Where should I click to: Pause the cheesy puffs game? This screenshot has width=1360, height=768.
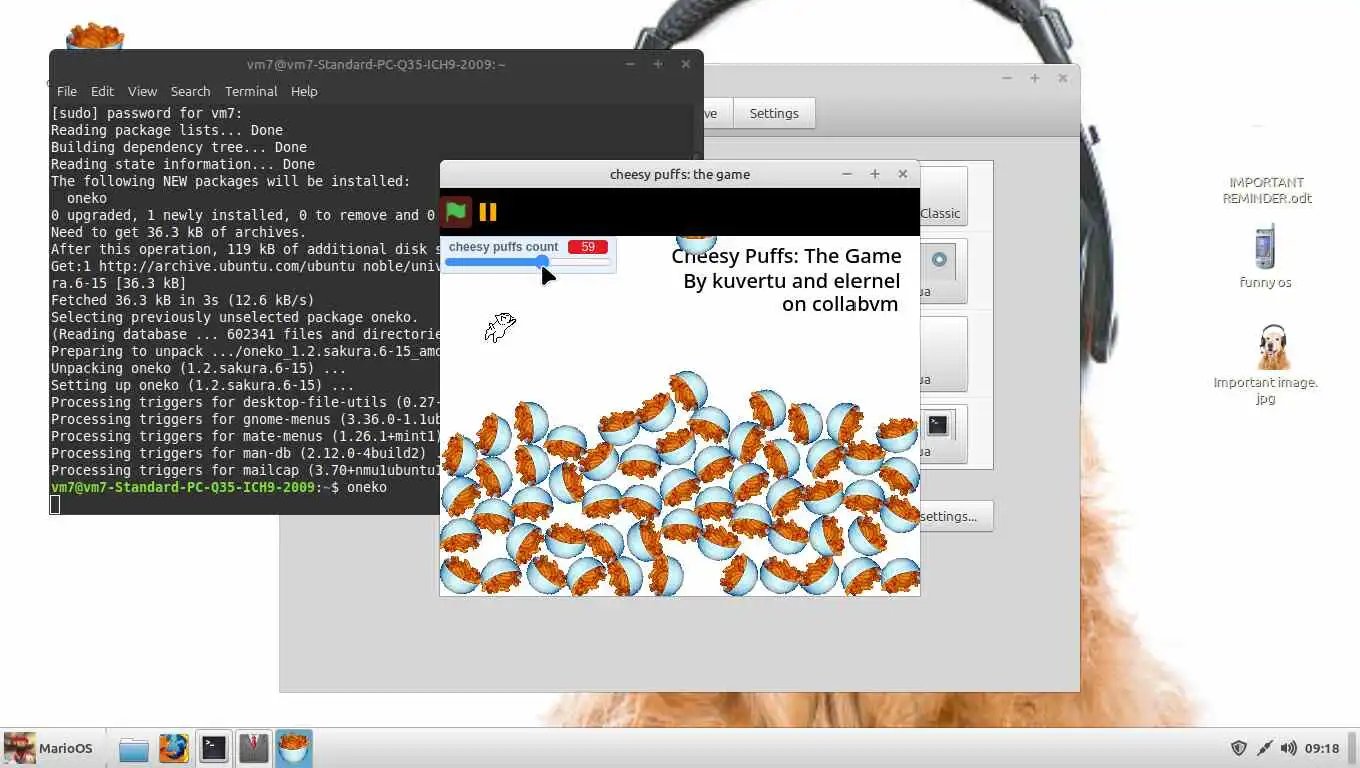(x=488, y=212)
